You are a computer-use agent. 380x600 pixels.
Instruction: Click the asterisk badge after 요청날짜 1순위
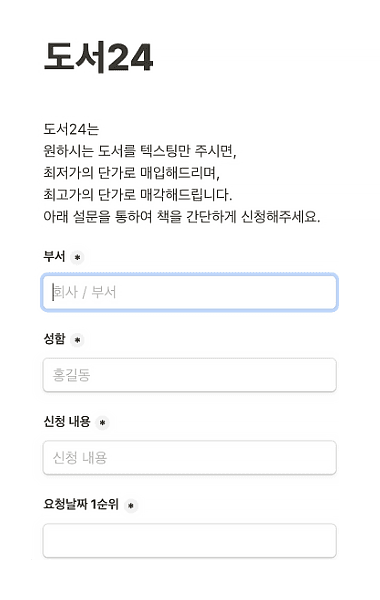(131, 505)
